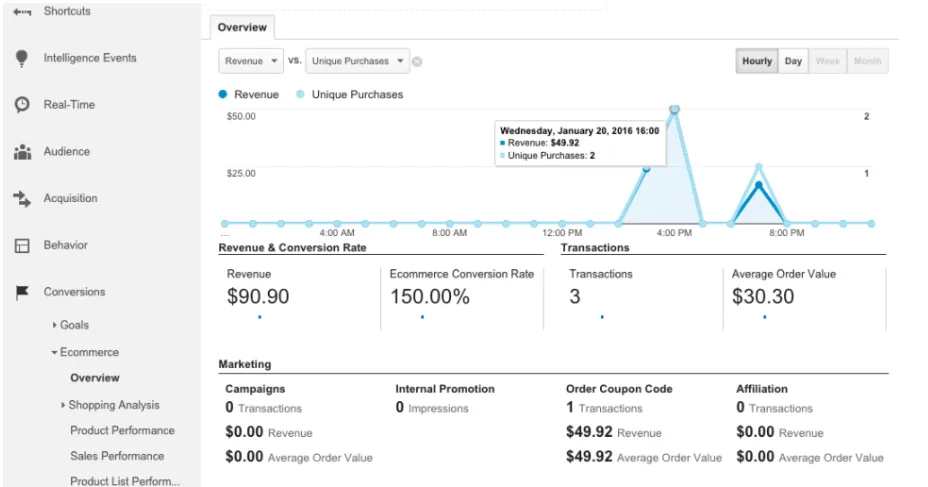Click Affiliation $0.00 Average Order Value
The height and width of the screenshot is (487, 928).
tap(810, 457)
